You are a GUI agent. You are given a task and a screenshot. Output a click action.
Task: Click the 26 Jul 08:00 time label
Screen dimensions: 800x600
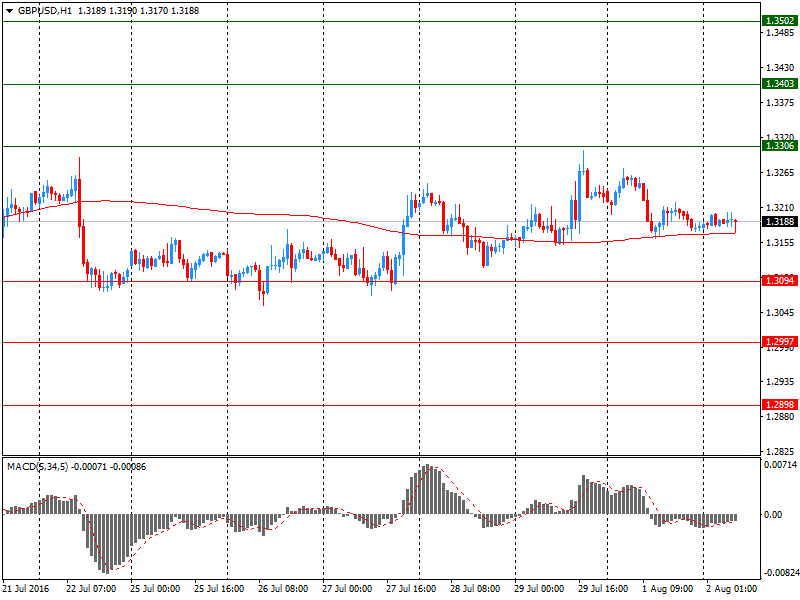(x=283, y=589)
